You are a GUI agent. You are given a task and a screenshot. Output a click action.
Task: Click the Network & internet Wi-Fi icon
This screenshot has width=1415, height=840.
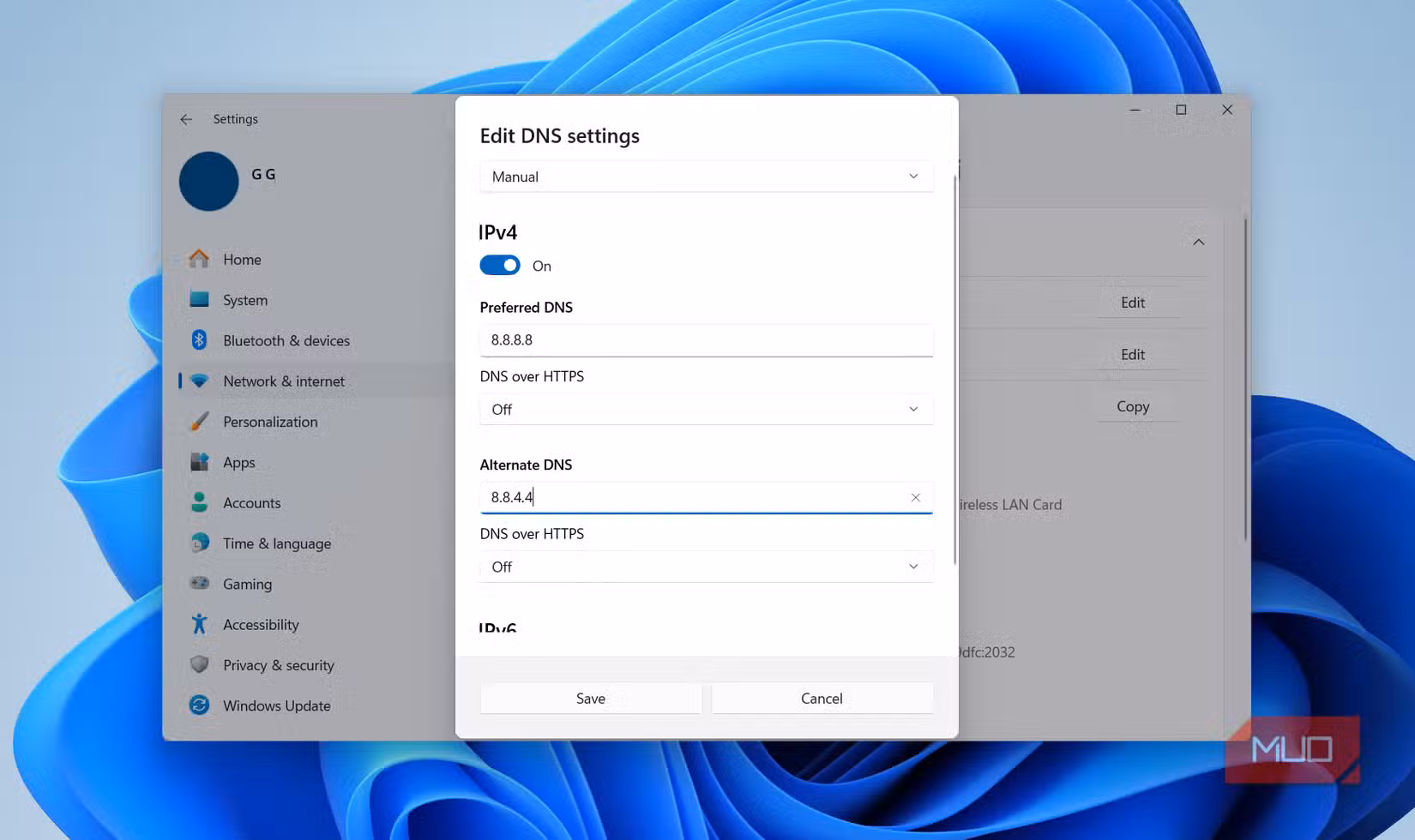tap(198, 381)
